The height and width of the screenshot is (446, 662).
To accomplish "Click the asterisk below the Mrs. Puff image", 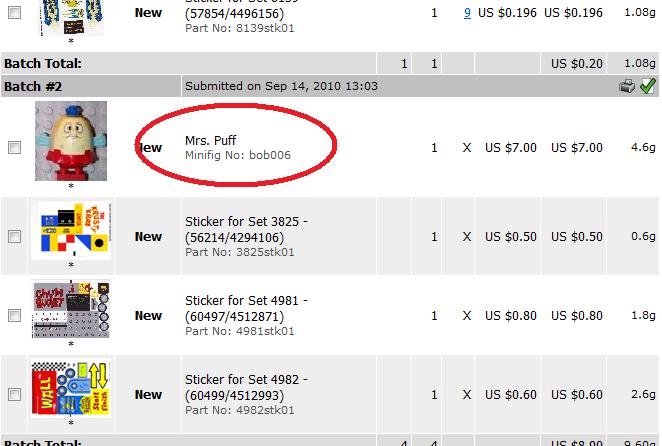I will pos(71,185).
